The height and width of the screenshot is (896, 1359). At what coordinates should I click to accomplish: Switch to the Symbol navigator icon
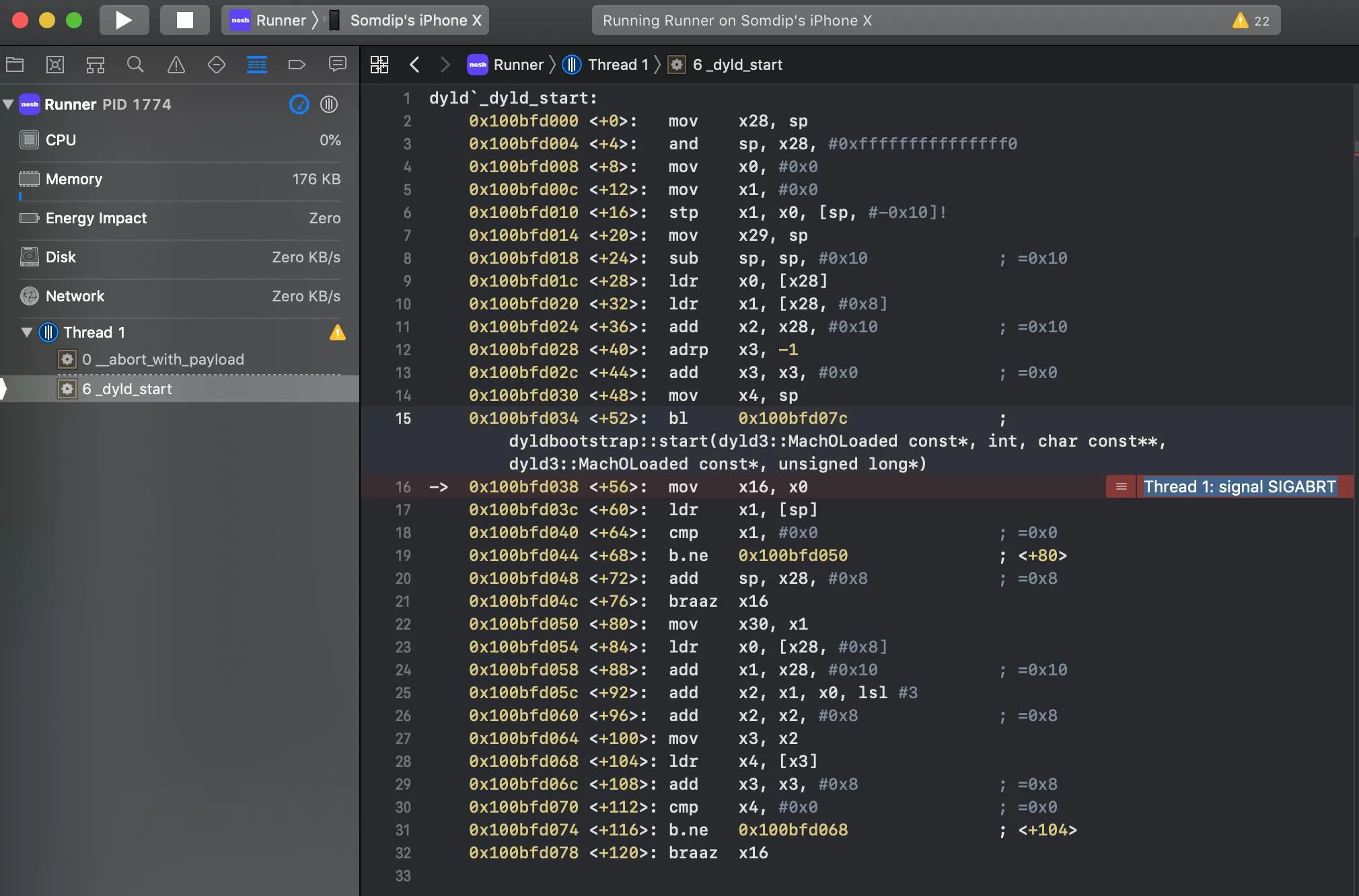pyautogui.click(x=95, y=65)
